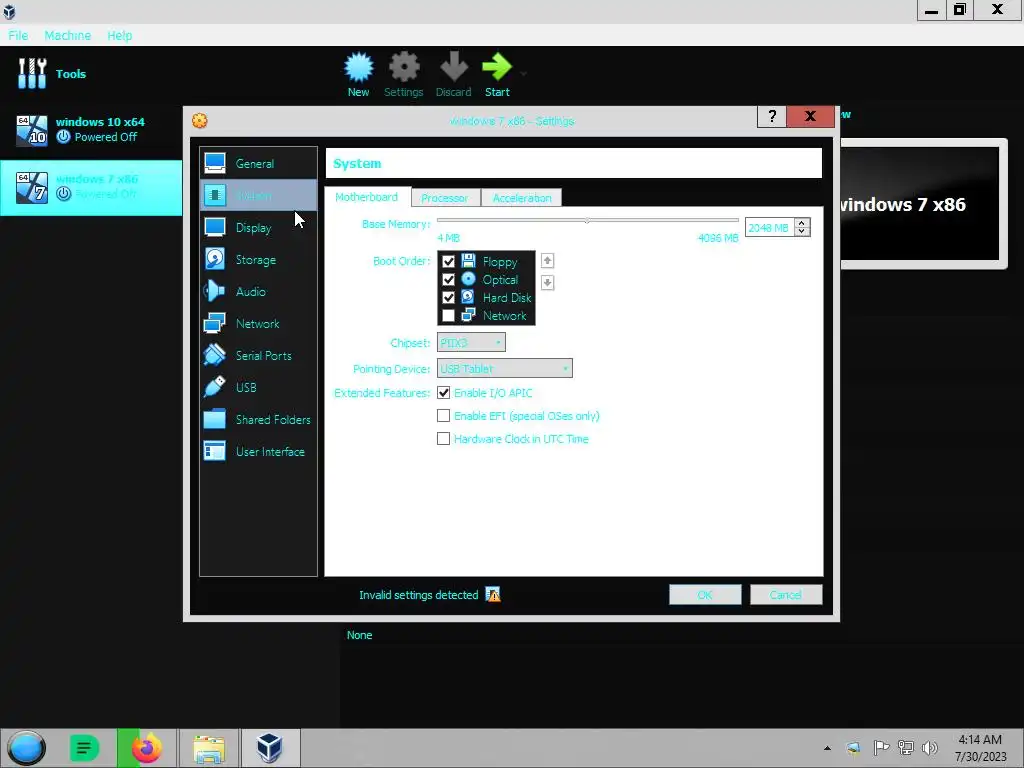Image resolution: width=1024 pixels, height=768 pixels.
Task: Open the File menu
Action: coord(18,35)
